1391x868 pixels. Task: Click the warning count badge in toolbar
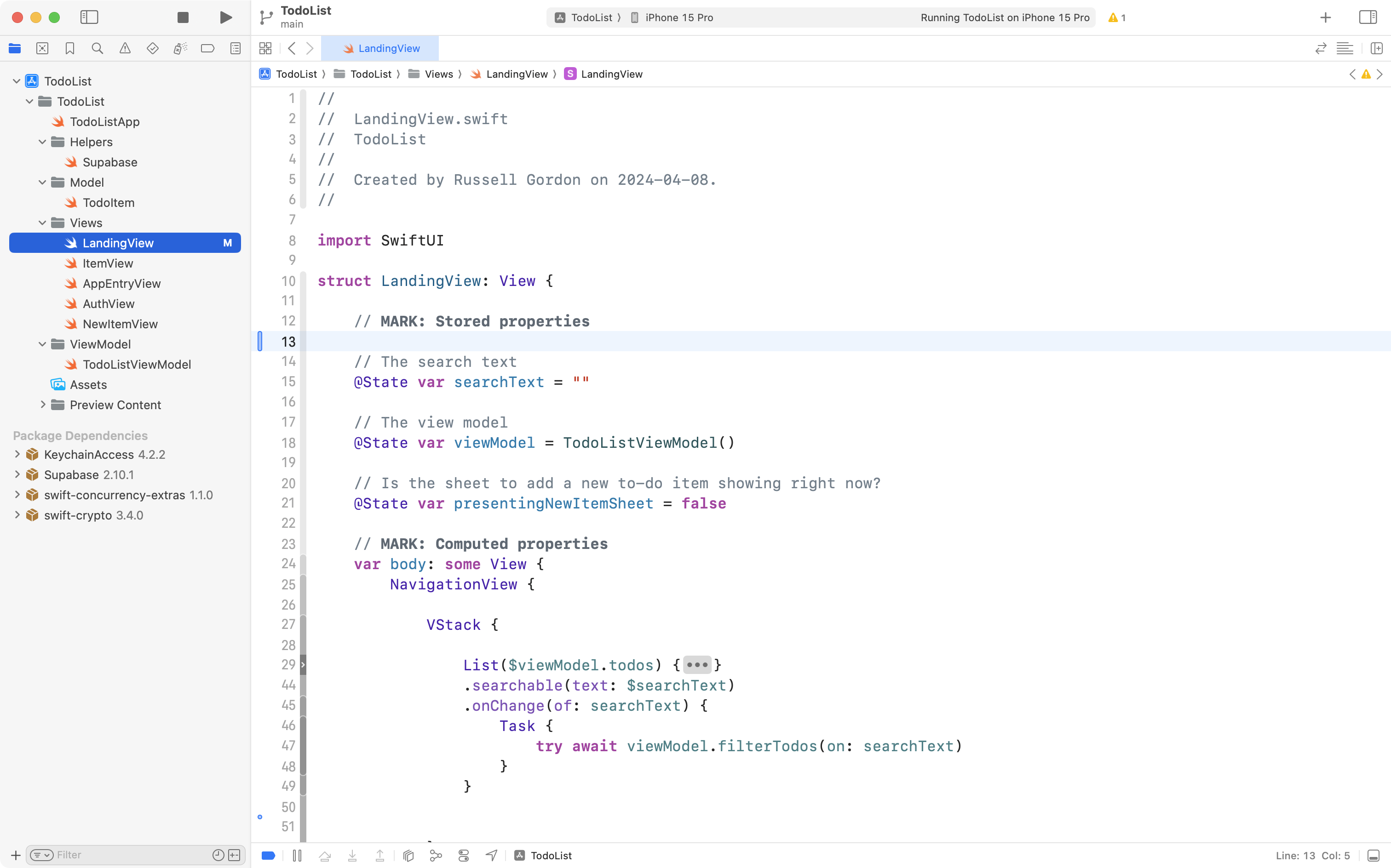click(1116, 17)
